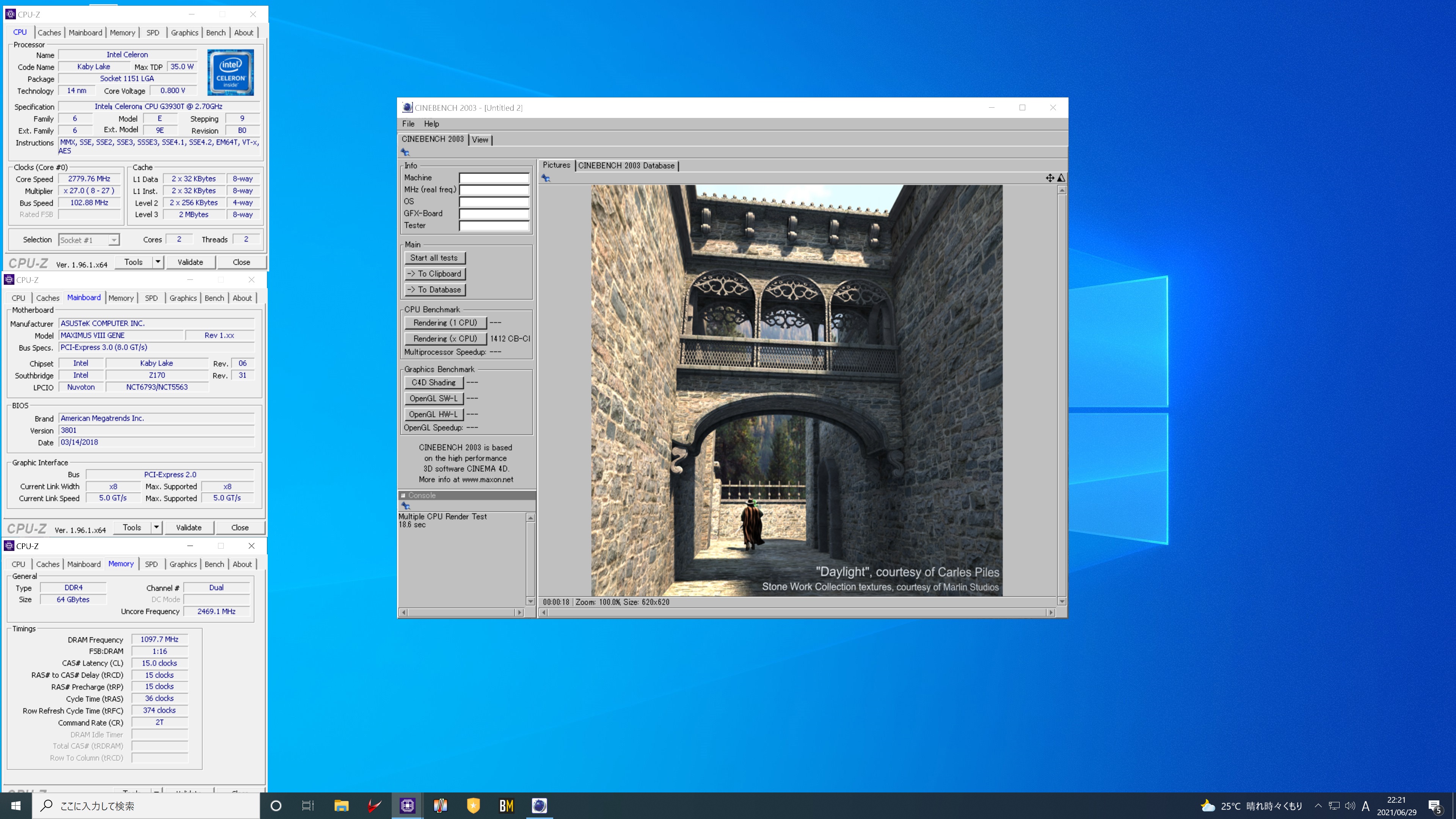This screenshot has width=1456, height=819.
Task: Open the Help menu in CINEBENCH
Action: point(431,124)
